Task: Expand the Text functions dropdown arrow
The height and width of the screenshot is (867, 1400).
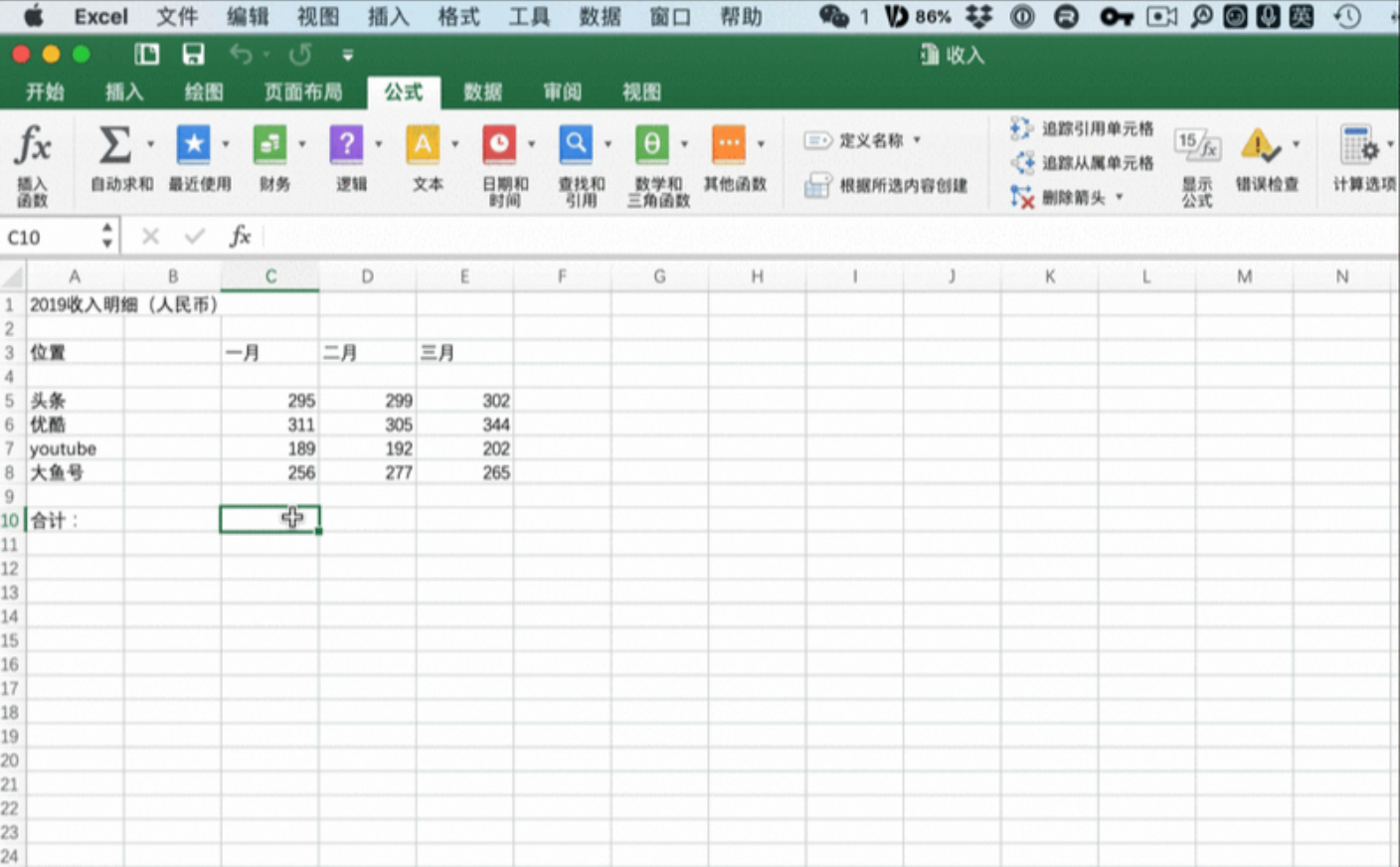Action: click(x=455, y=144)
